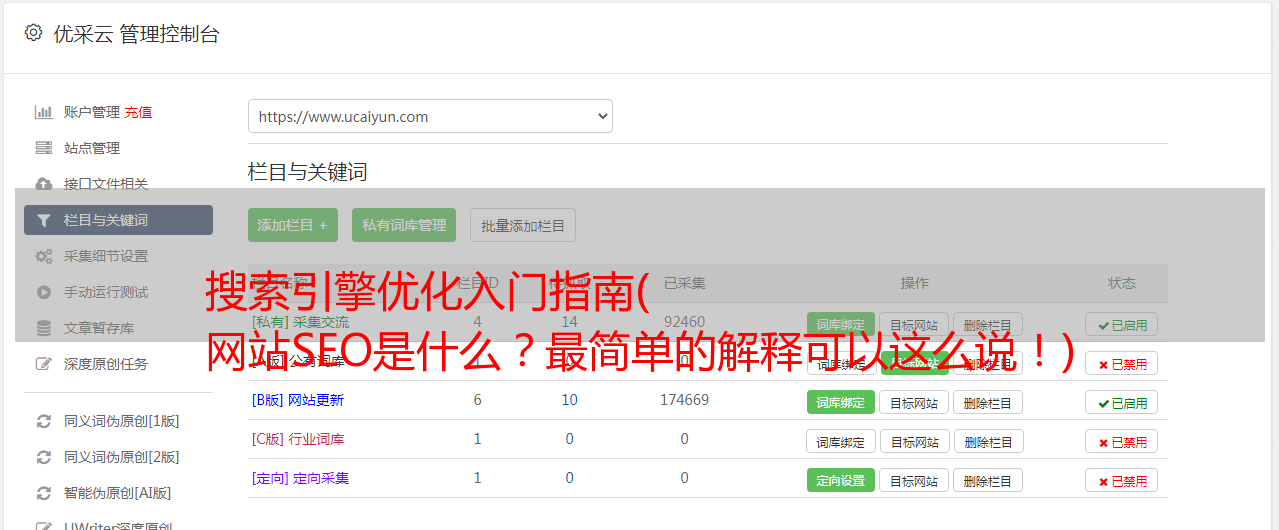Toggle 已禁用 status for 公有词库 row

[x=1121, y=363]
